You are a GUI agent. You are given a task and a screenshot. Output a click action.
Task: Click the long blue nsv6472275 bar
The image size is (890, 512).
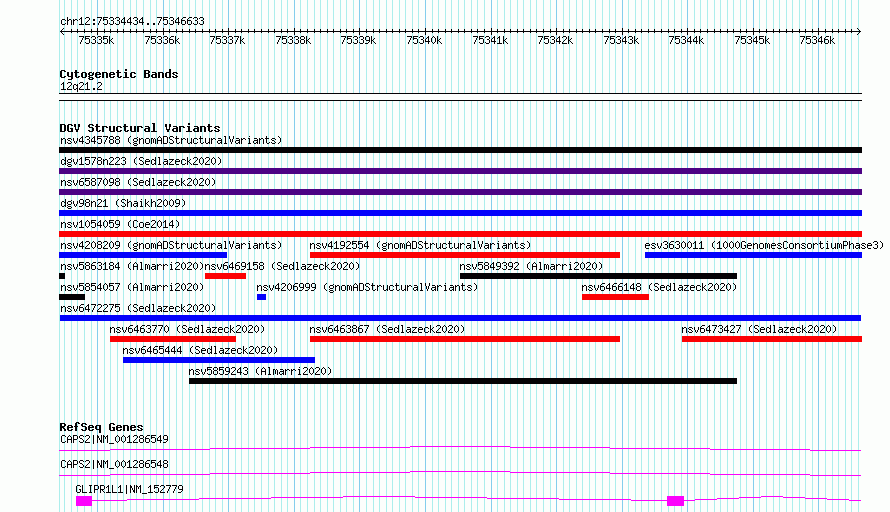(460, 318)
